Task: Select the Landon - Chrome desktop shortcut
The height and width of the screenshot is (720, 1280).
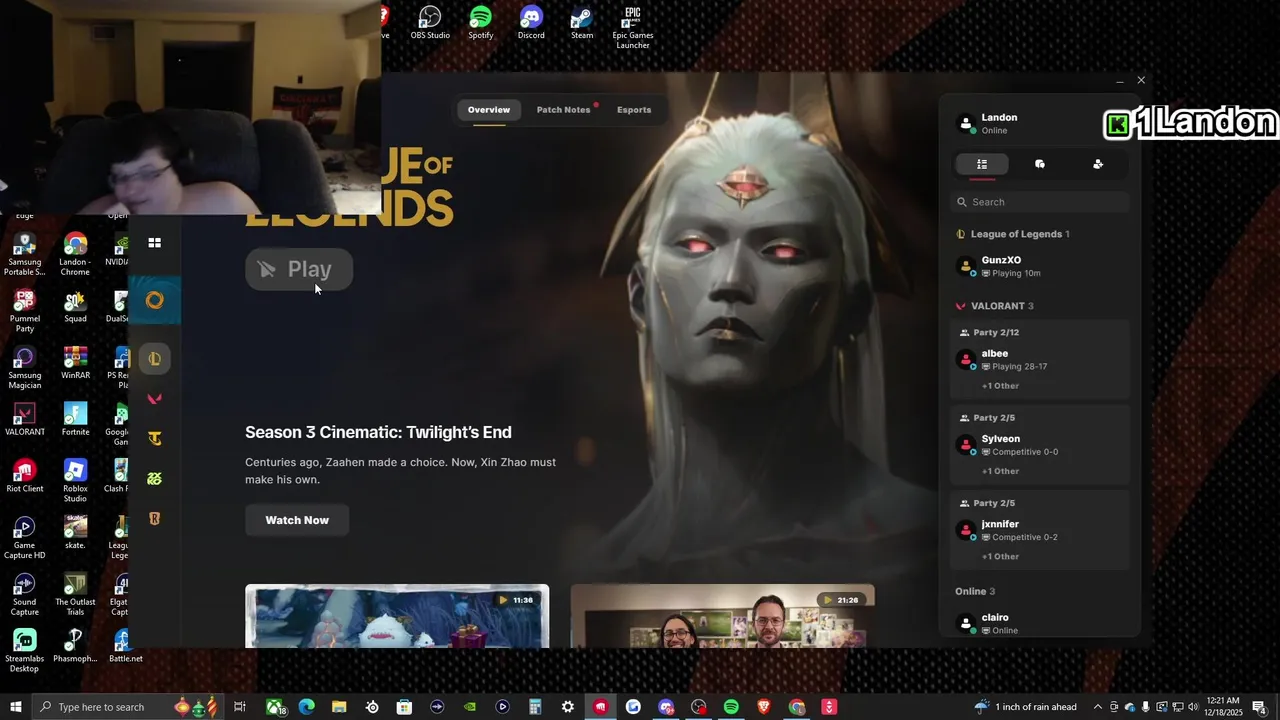Action: [75, 255]
